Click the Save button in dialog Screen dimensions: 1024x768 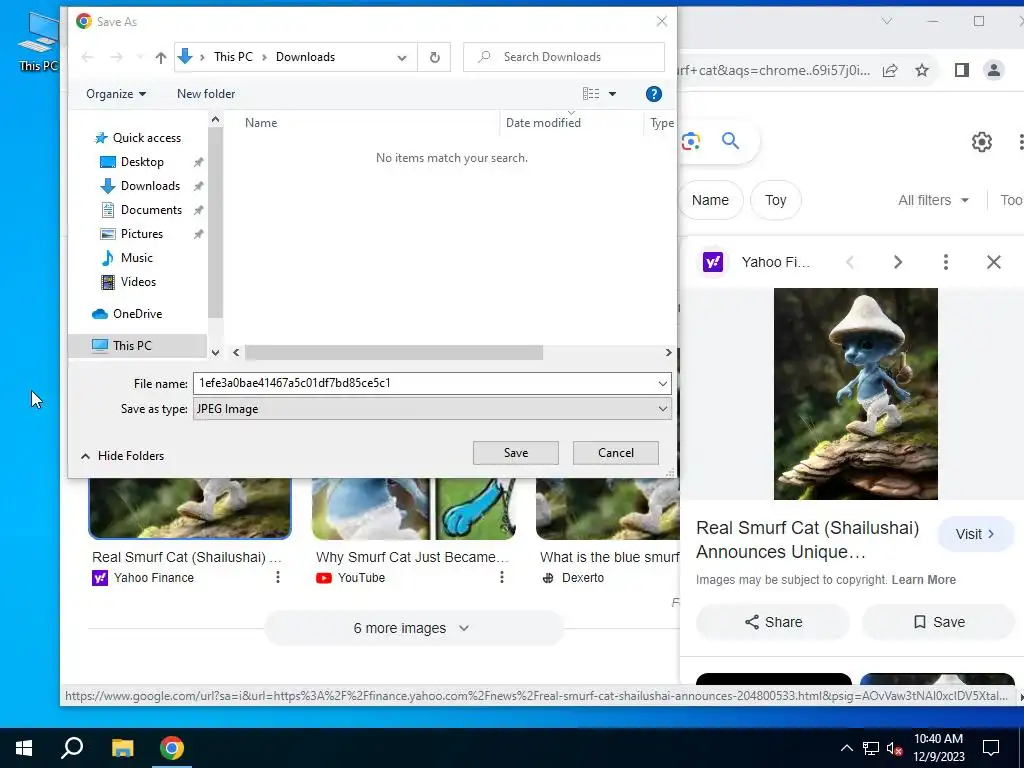515,453
